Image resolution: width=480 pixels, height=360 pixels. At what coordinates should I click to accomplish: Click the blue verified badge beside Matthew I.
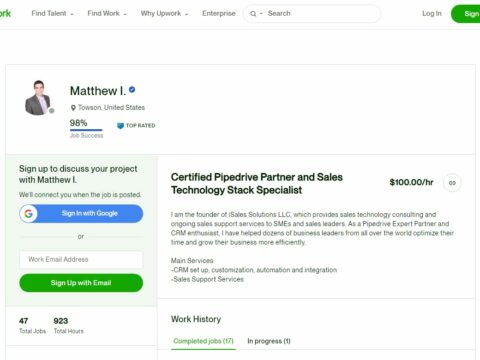click(132, 90)
